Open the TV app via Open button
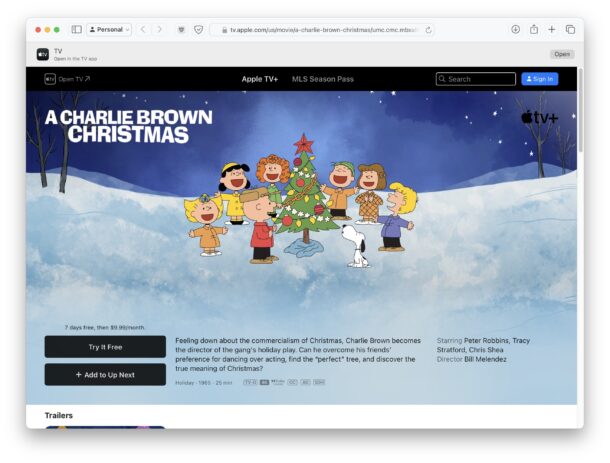610x463 pixels. click(x=562, y=54)
